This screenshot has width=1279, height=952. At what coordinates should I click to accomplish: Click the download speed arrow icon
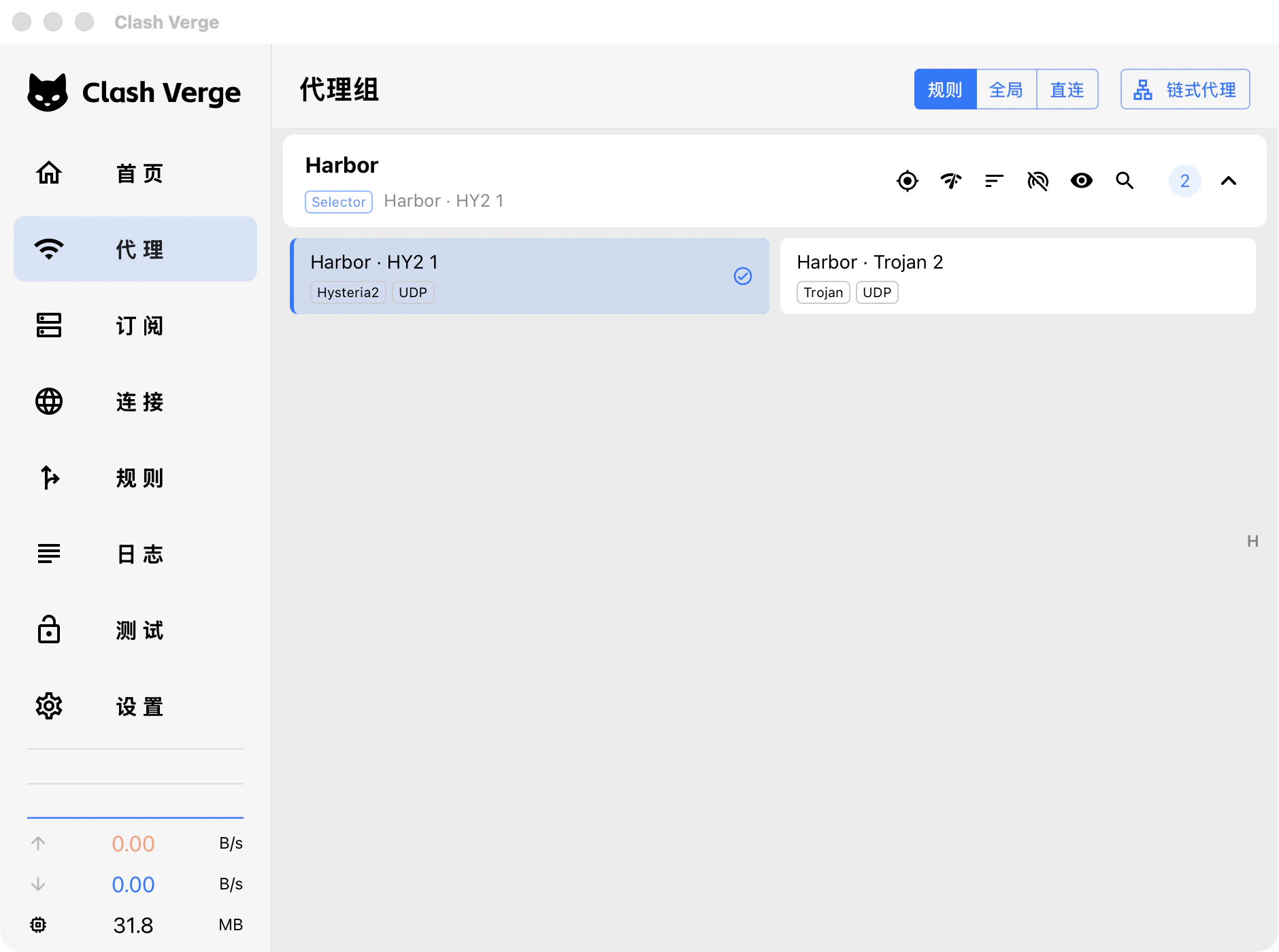tap(38, 884)
